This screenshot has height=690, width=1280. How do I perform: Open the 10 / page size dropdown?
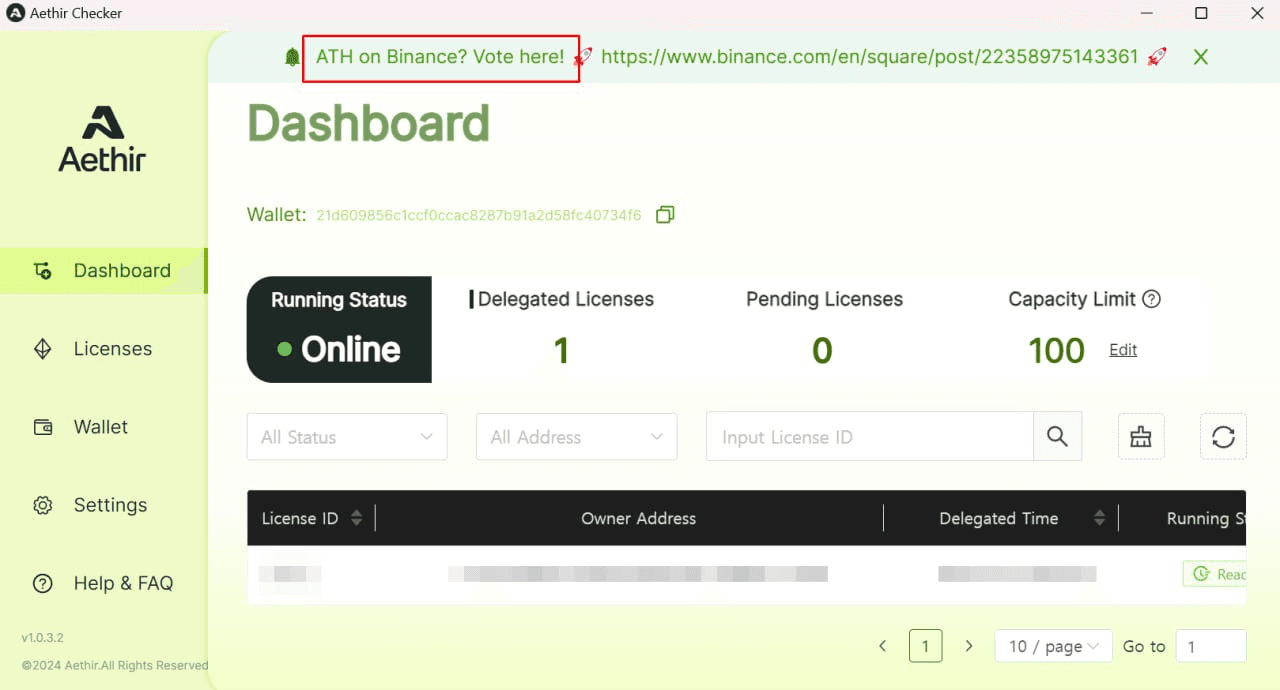(x=1054, y=646)
